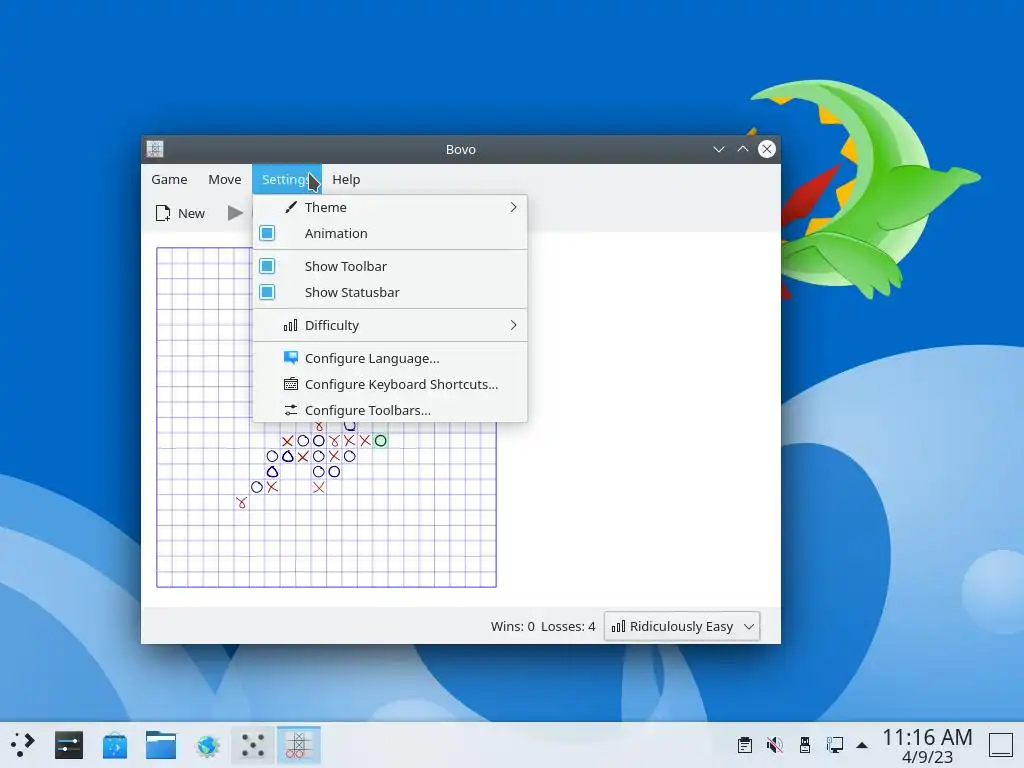Minimize the Bovo window
The width and height of the screenshot is (1024, 768).
[718, 149]
